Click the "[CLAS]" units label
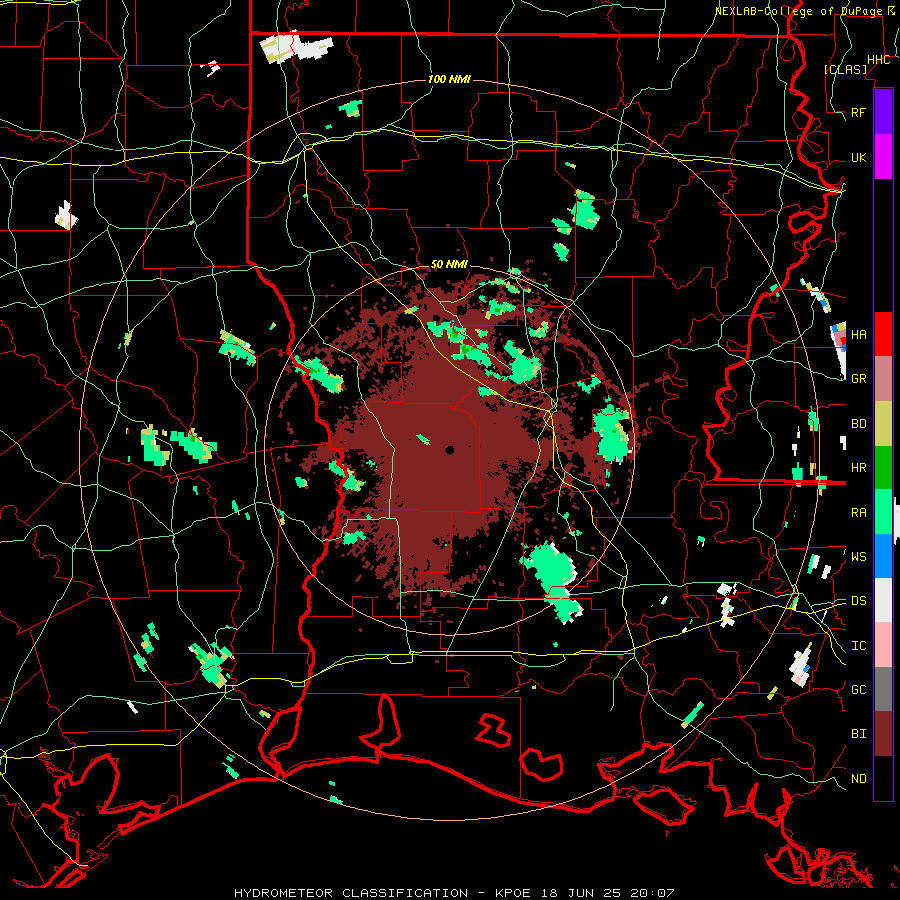The width and height of the screenshot is (900, 900). coord(845,70)
